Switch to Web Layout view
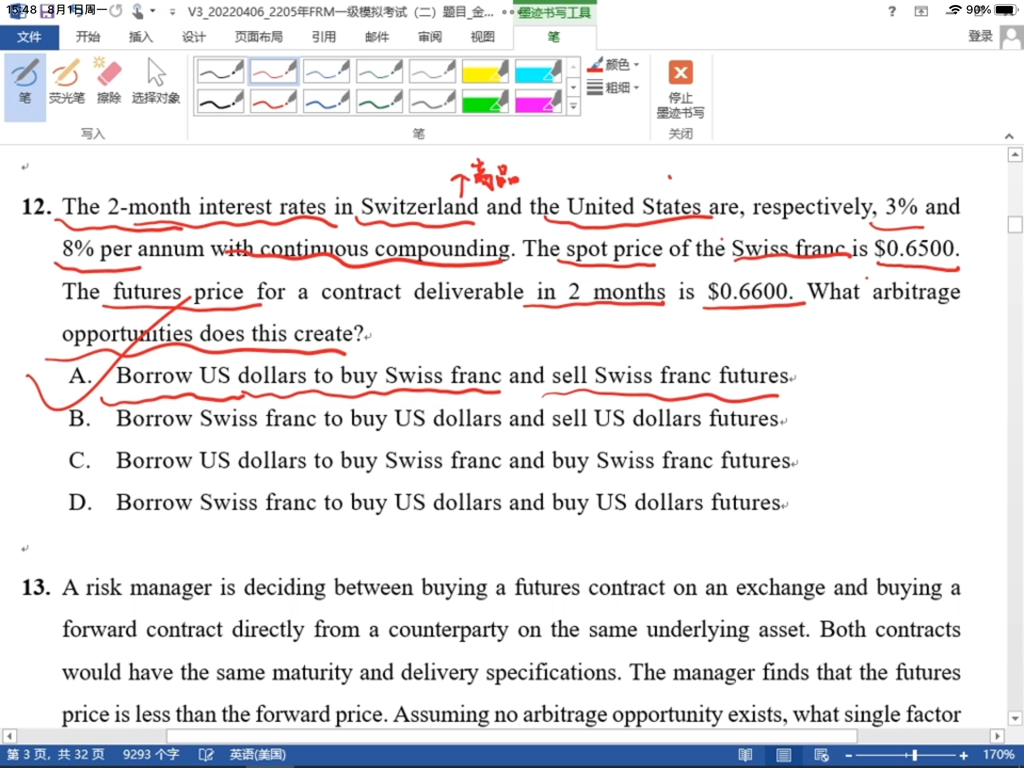This screenshot has height=768, width=1024. (x=820, y=755)
